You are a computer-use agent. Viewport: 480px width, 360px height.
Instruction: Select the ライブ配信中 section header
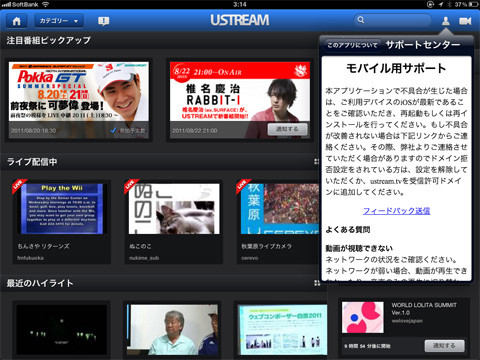click(32, 162)
